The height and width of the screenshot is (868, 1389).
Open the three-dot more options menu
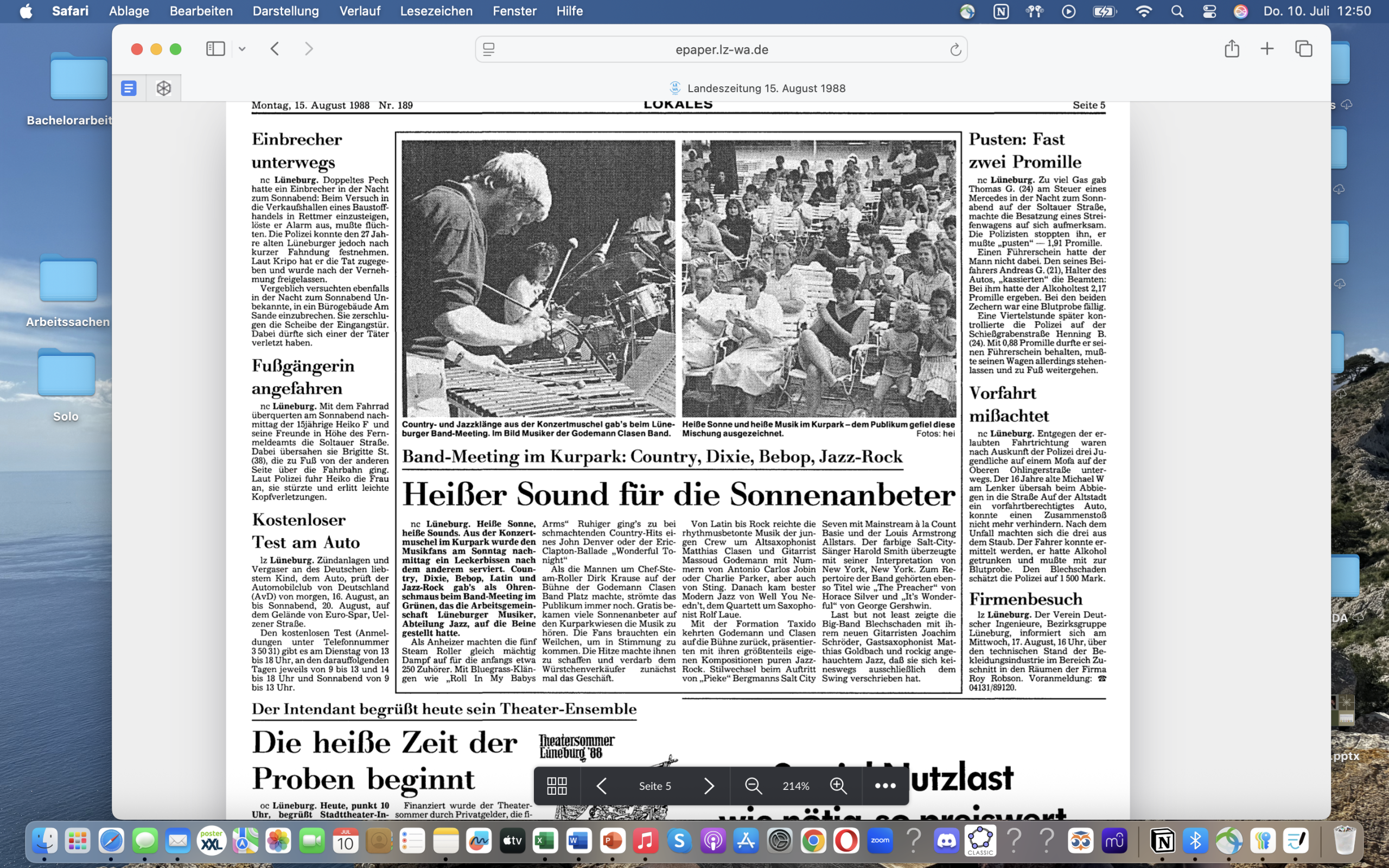pyautogui.click(x=884, y=786)
